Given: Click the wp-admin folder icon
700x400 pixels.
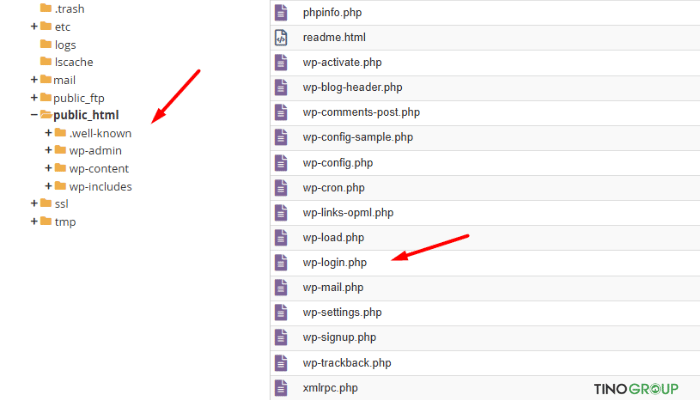Looking at the screenshot, I should pos(60,150).
